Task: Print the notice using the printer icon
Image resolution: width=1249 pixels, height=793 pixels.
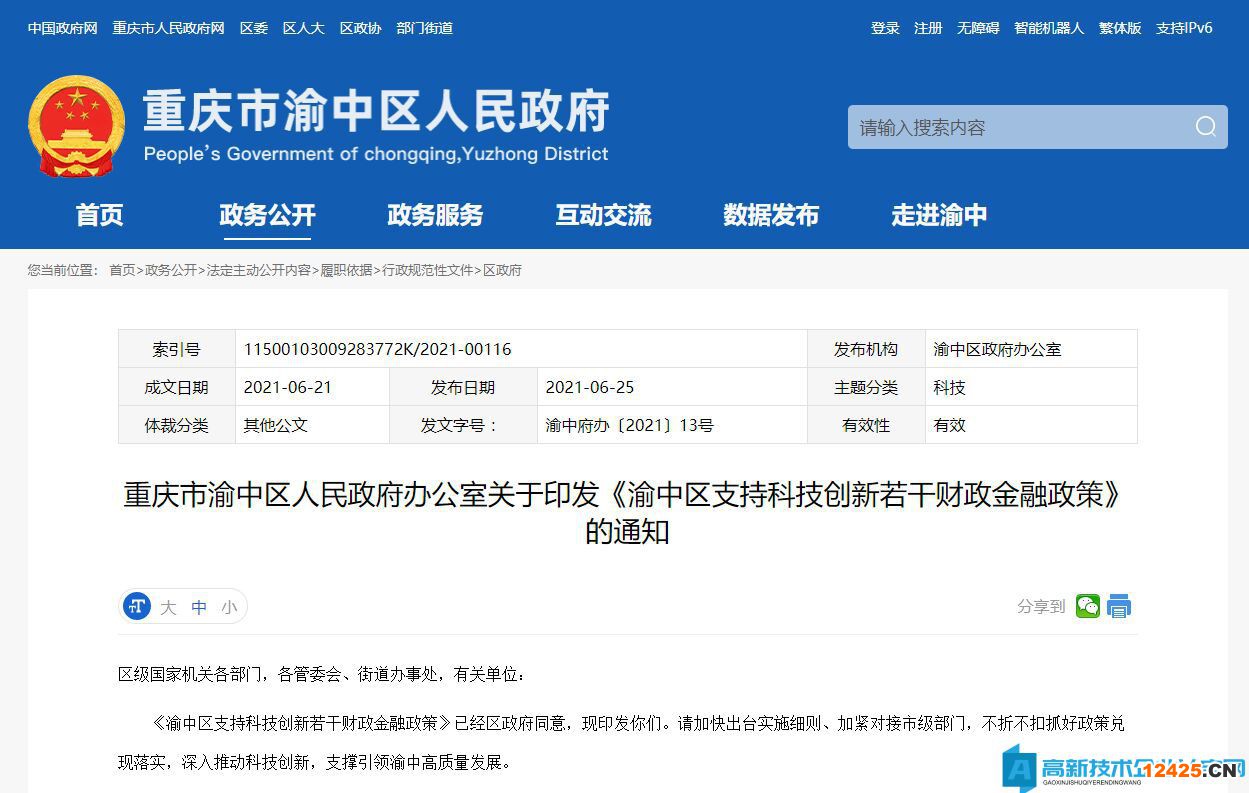Action: [x=1119, y=605]
